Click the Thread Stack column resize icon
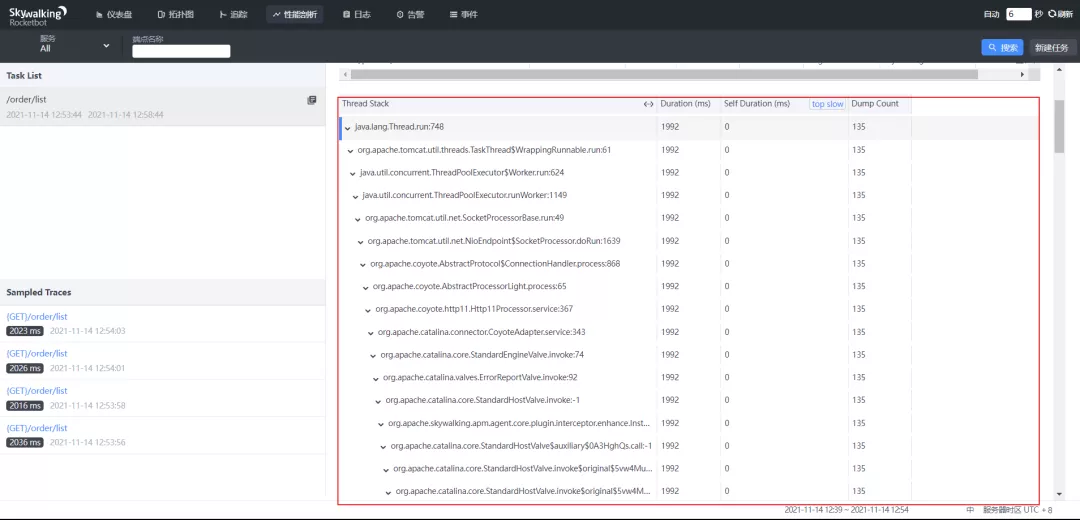The height and width of the screenshot is (520, 1080). 648,104
